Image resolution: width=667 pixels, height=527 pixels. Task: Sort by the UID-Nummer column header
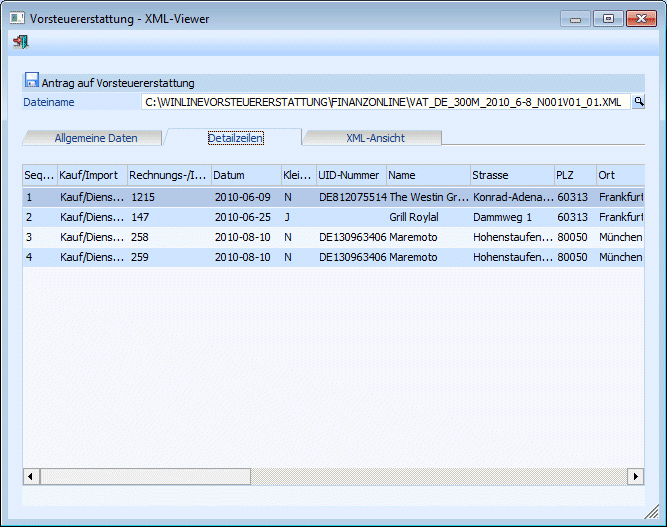[351, 175]
